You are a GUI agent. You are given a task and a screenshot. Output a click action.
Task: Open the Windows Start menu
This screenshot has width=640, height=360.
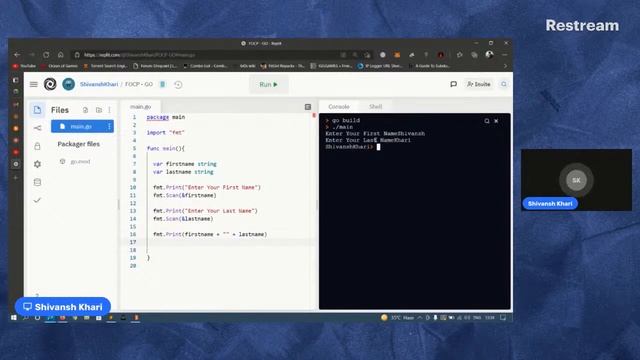[x=13, y=318]
